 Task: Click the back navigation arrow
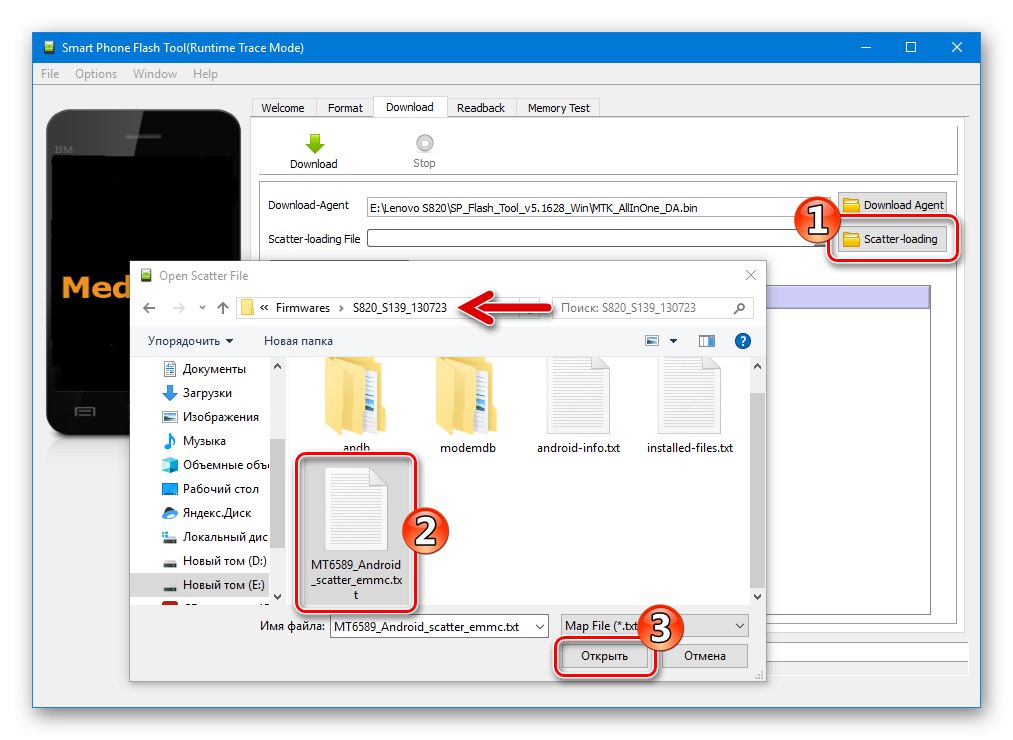tap(148, 308)
